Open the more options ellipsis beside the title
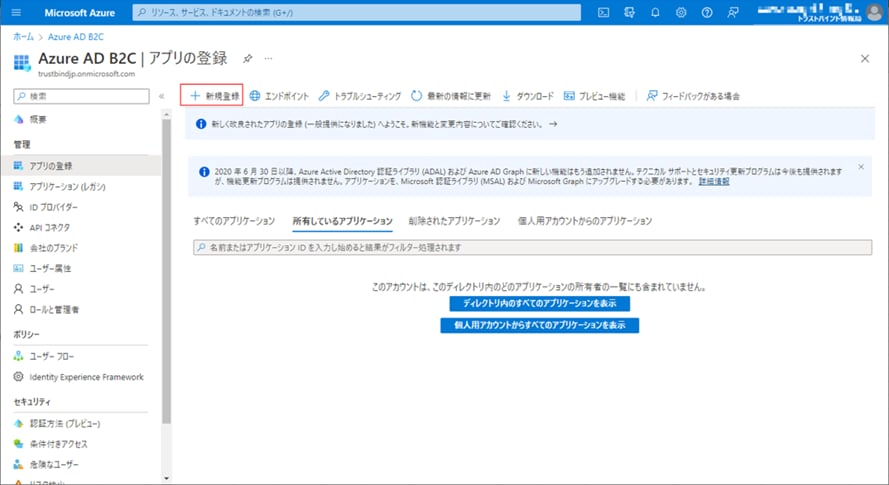Screen dimensions: 889x485 click(268, 58)
